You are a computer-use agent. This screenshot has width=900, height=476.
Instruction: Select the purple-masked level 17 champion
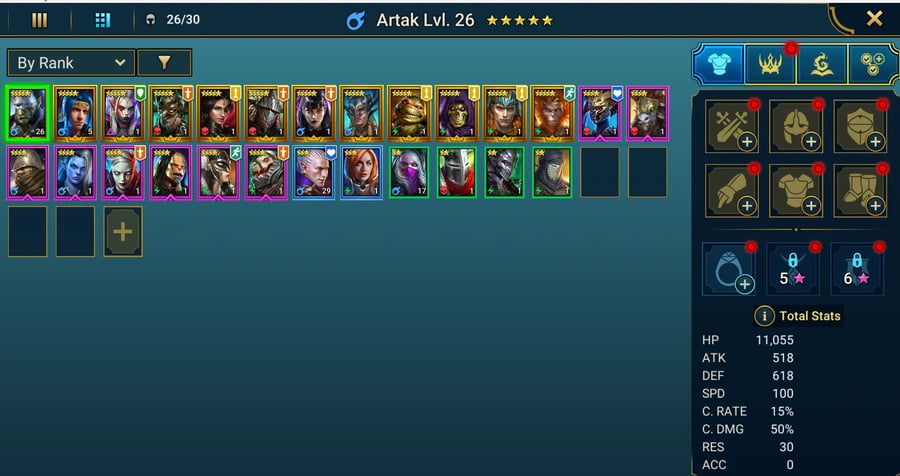point(409,173)
